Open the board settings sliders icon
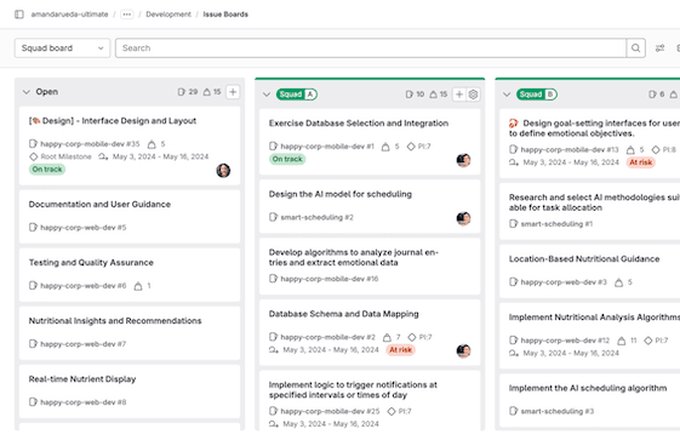This screenshot has height=440, width=680. (660, 48)
